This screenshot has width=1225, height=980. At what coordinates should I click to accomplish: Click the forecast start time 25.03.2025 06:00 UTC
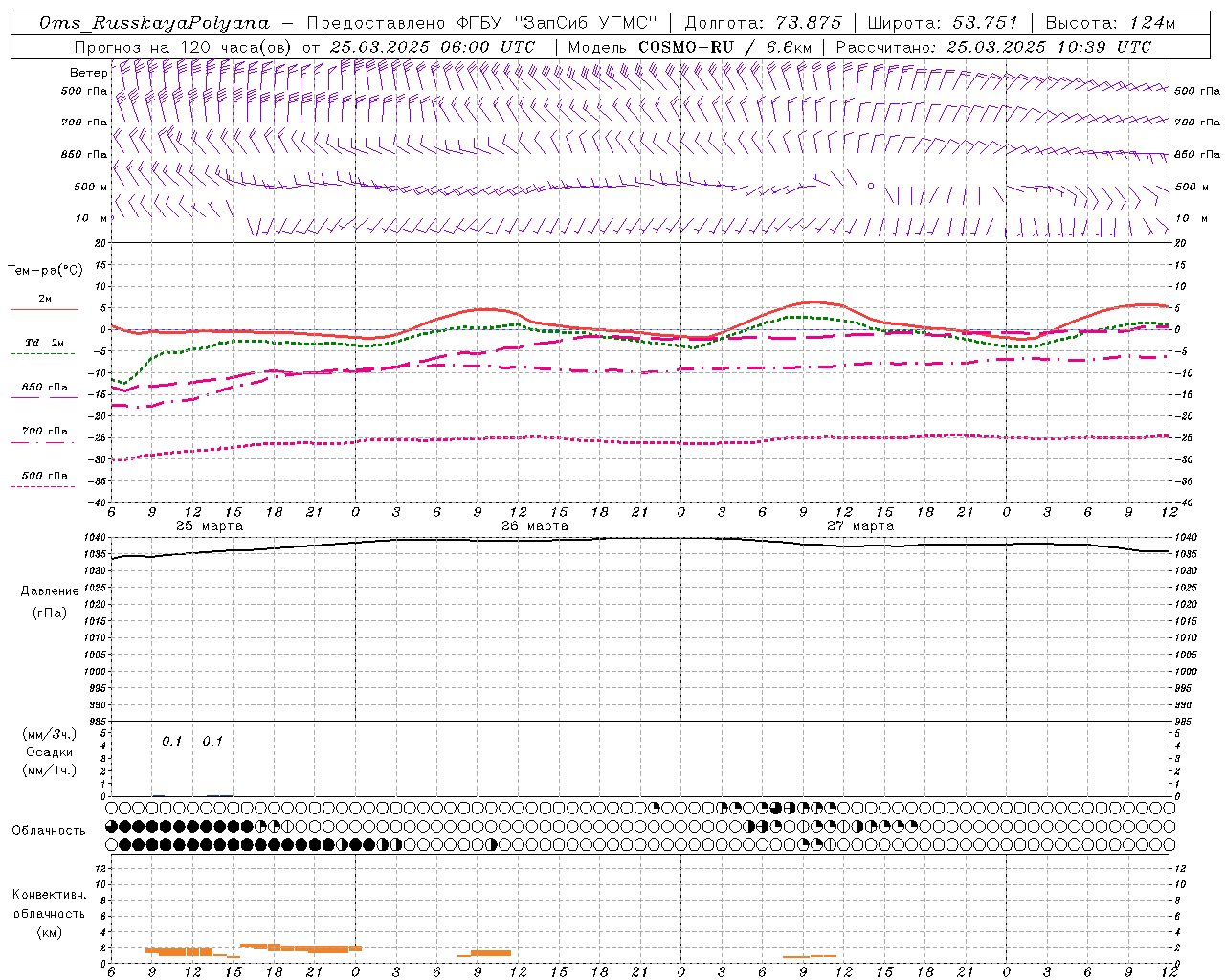point(433,47)
